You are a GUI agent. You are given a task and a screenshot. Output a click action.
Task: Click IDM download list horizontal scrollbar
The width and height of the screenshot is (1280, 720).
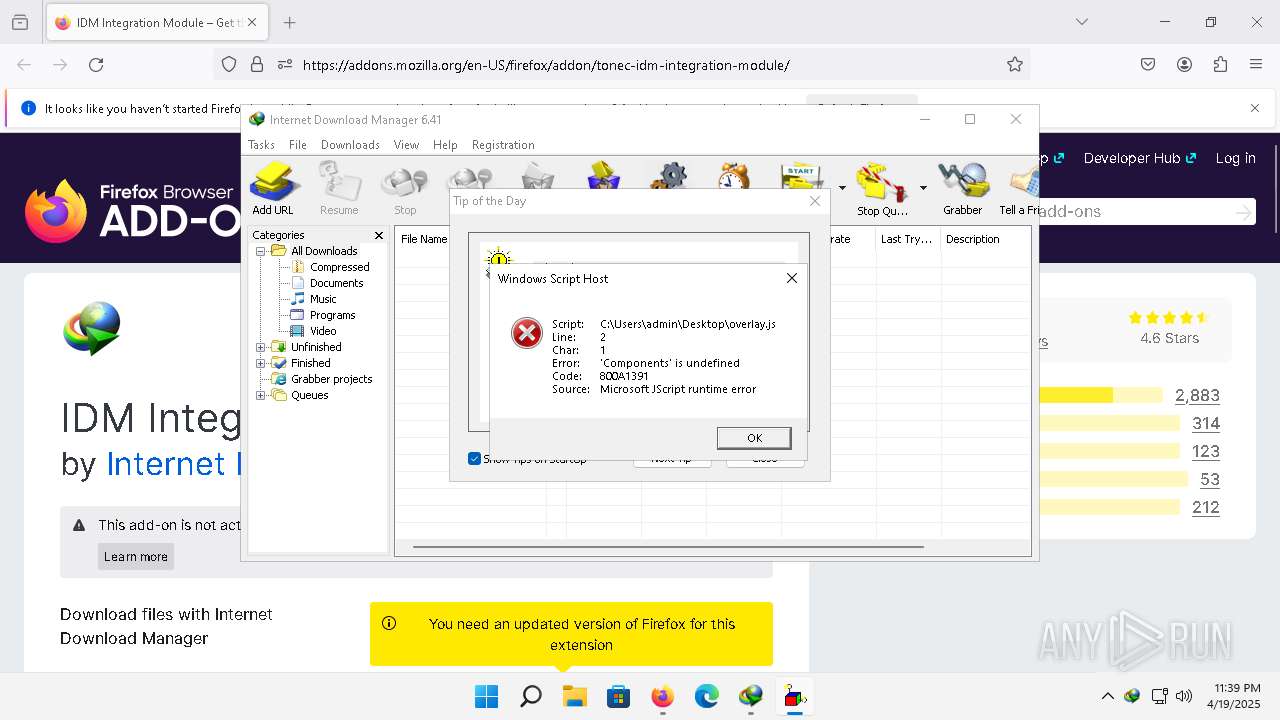pos(668,547)
